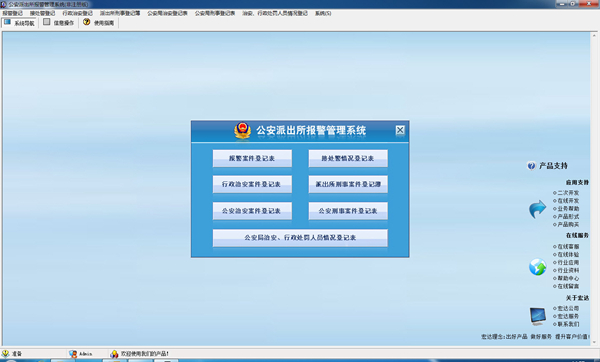Open the 行政治安登记 menu
600x362 pixels.
click(78, 13)
